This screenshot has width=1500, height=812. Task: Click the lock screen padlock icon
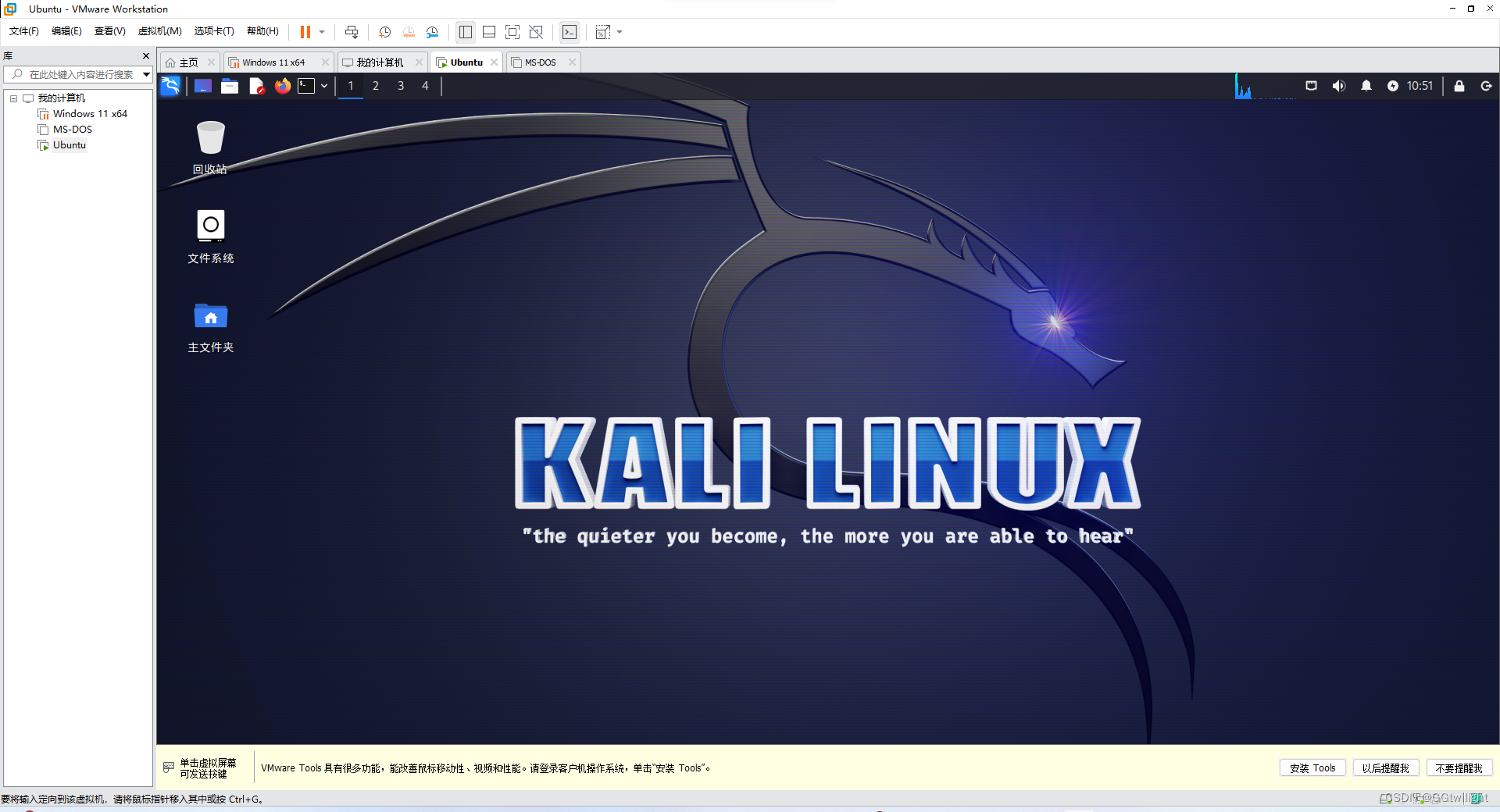pos(1459,86)
